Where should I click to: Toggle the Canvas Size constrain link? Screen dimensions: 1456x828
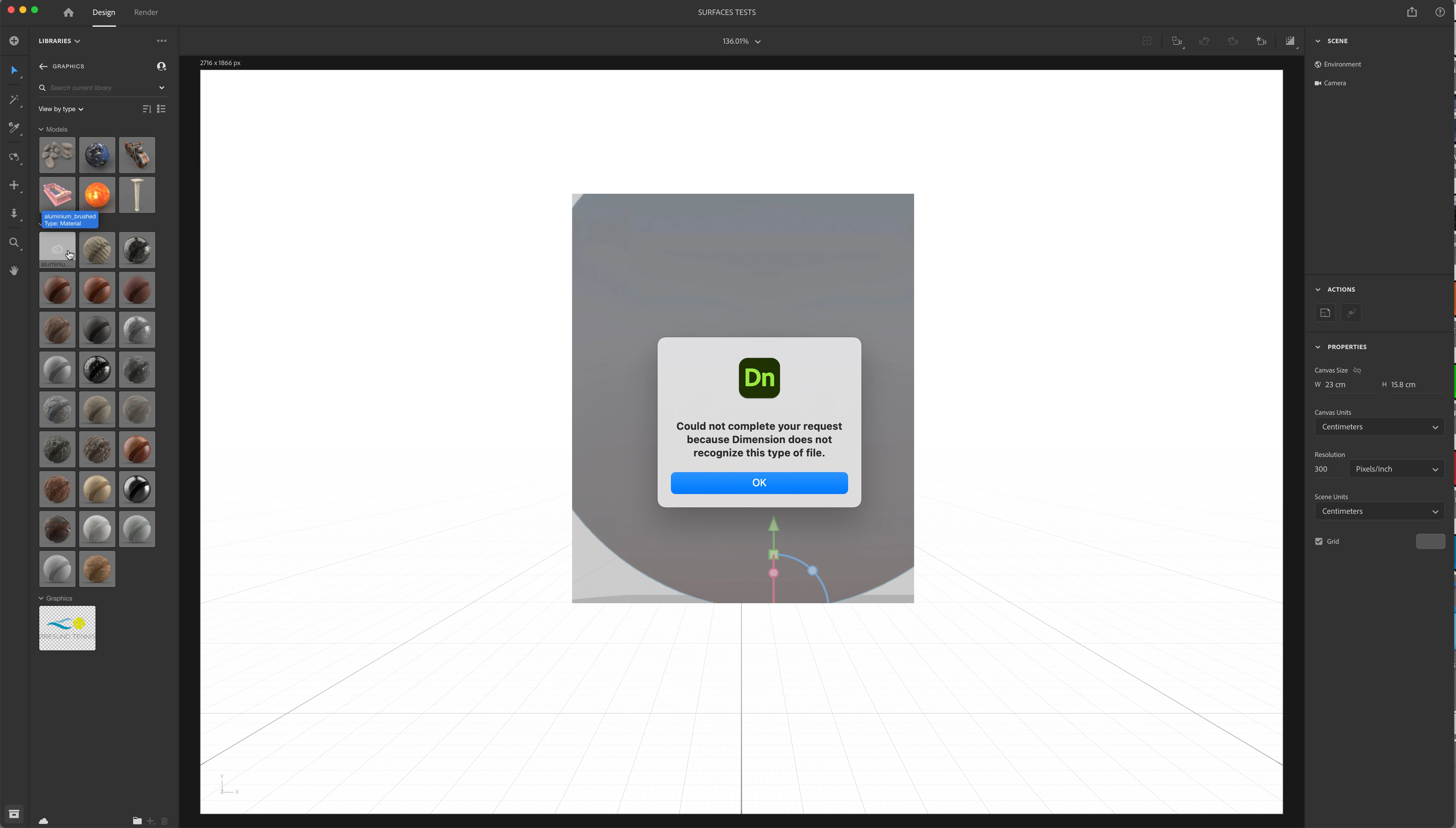1358,370
